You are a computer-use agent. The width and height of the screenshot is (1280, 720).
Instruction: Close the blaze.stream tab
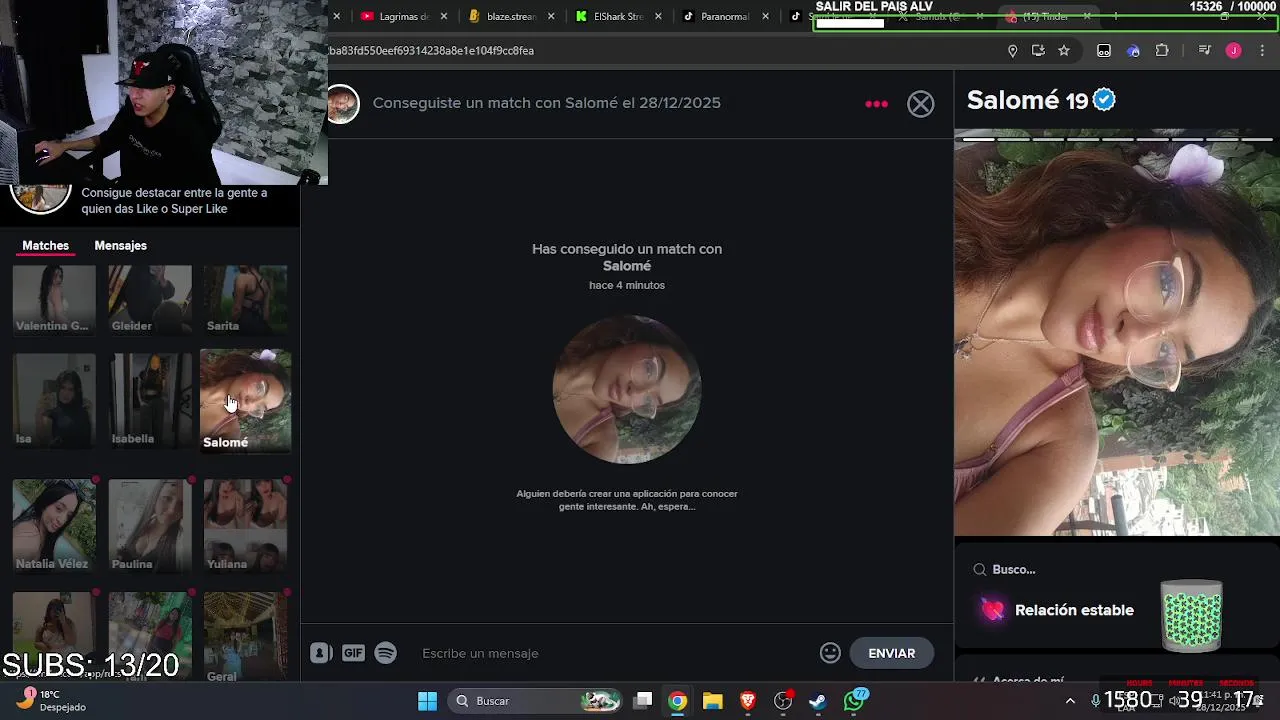click(x=551, y=16)
